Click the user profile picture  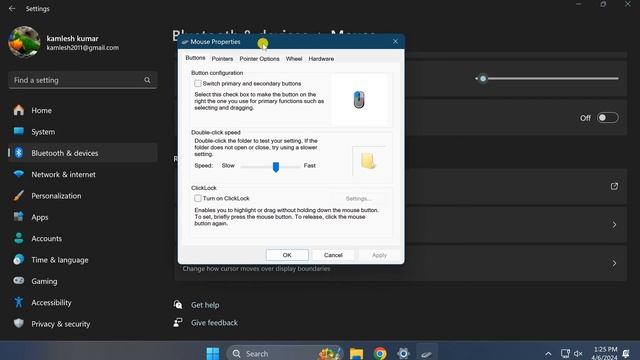click(24, 42)
